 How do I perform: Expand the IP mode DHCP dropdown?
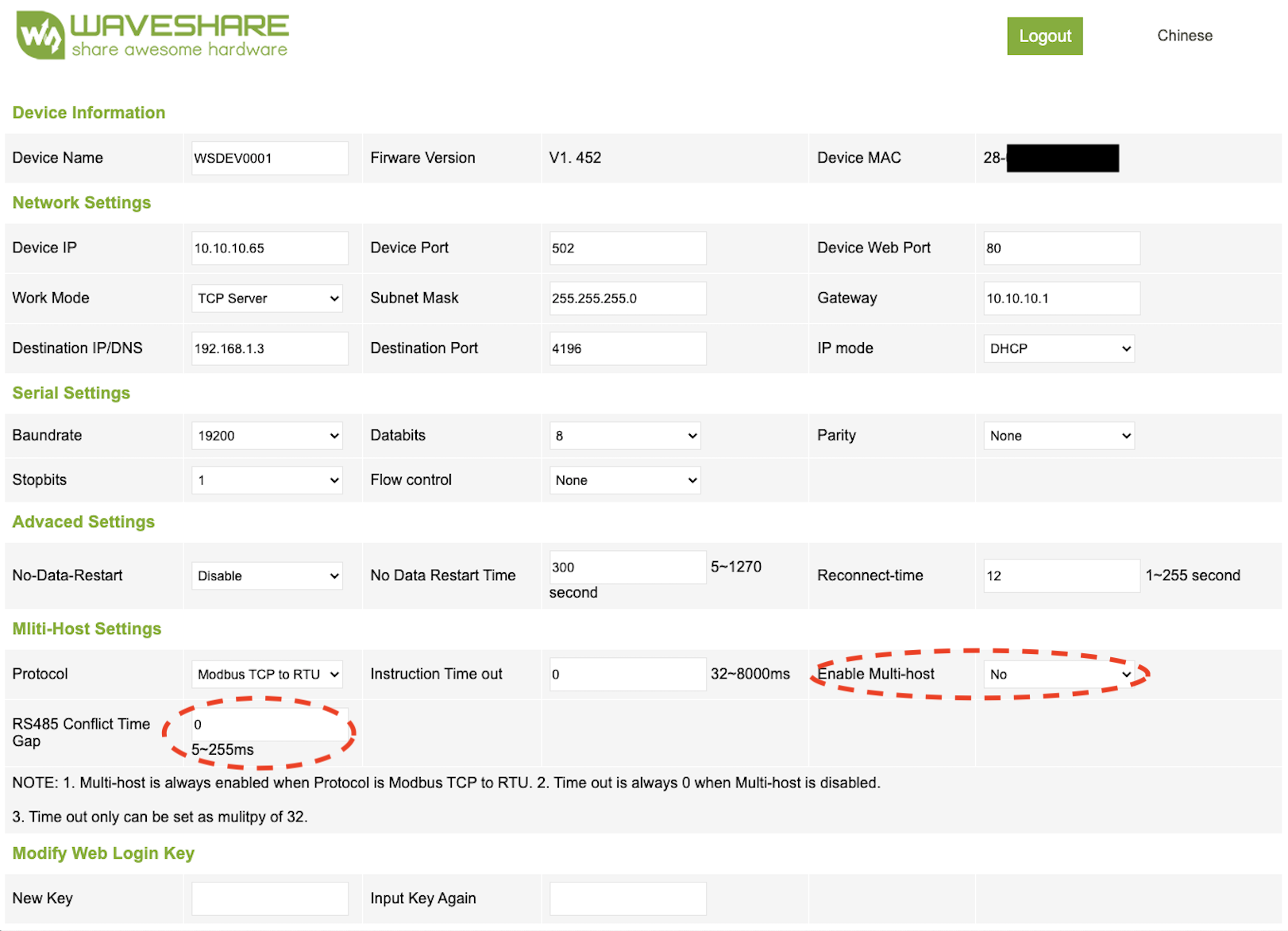point(1059,348)
